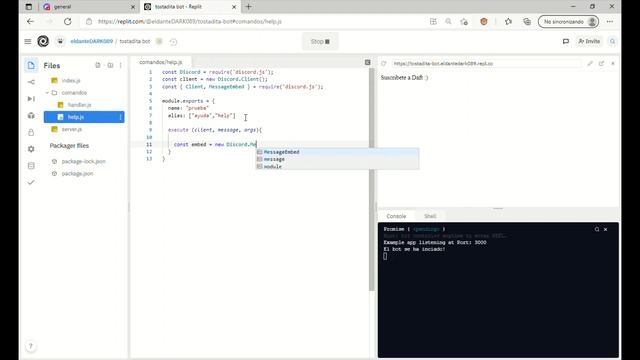
Task: Open repl history icon next to title
Action: 173,42
